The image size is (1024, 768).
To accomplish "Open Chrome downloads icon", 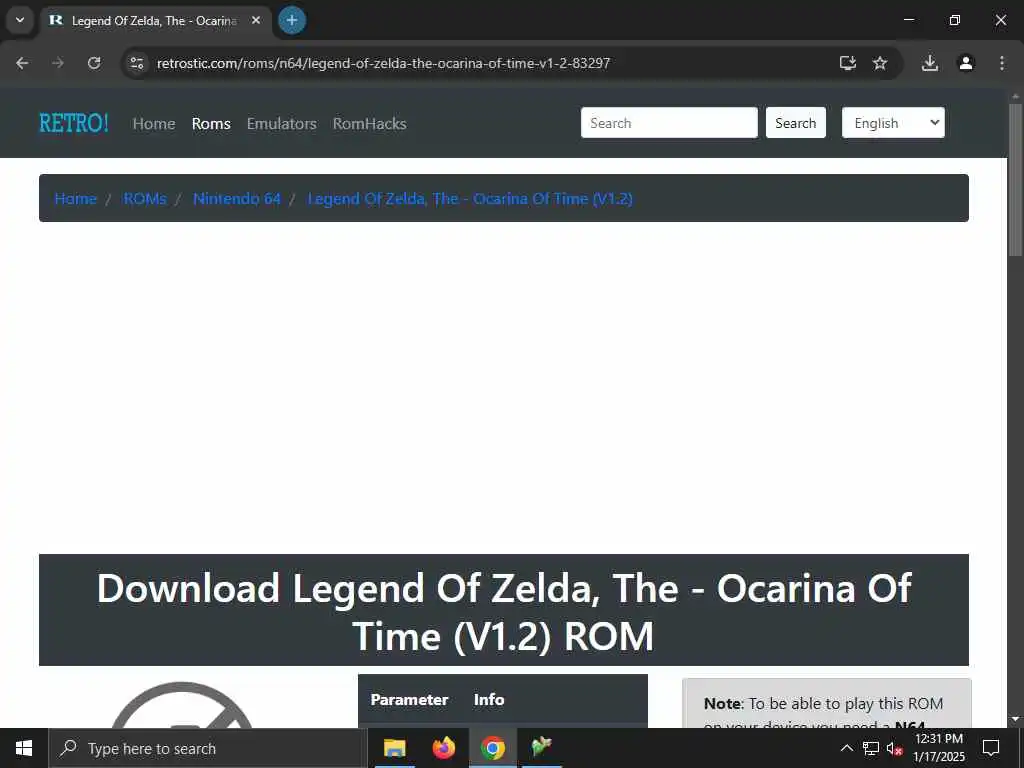I will click(929, 63).
